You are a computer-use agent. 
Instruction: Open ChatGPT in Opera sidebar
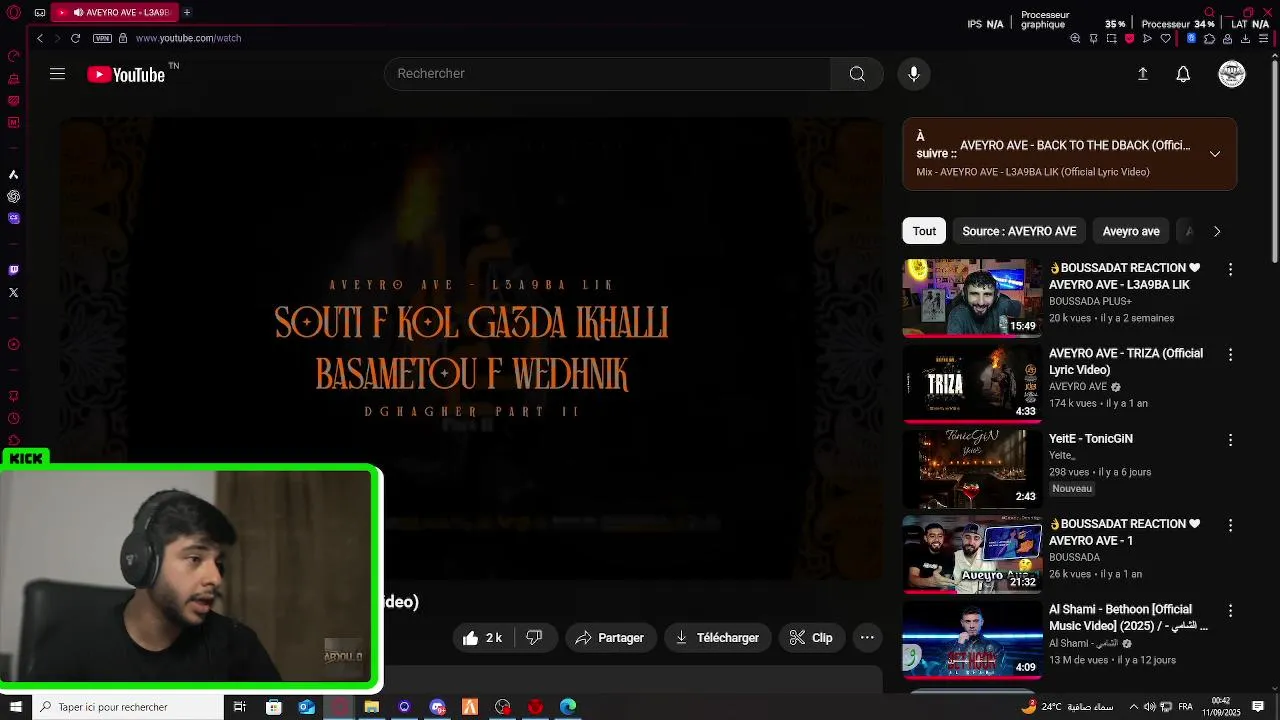tap(13, 196)
